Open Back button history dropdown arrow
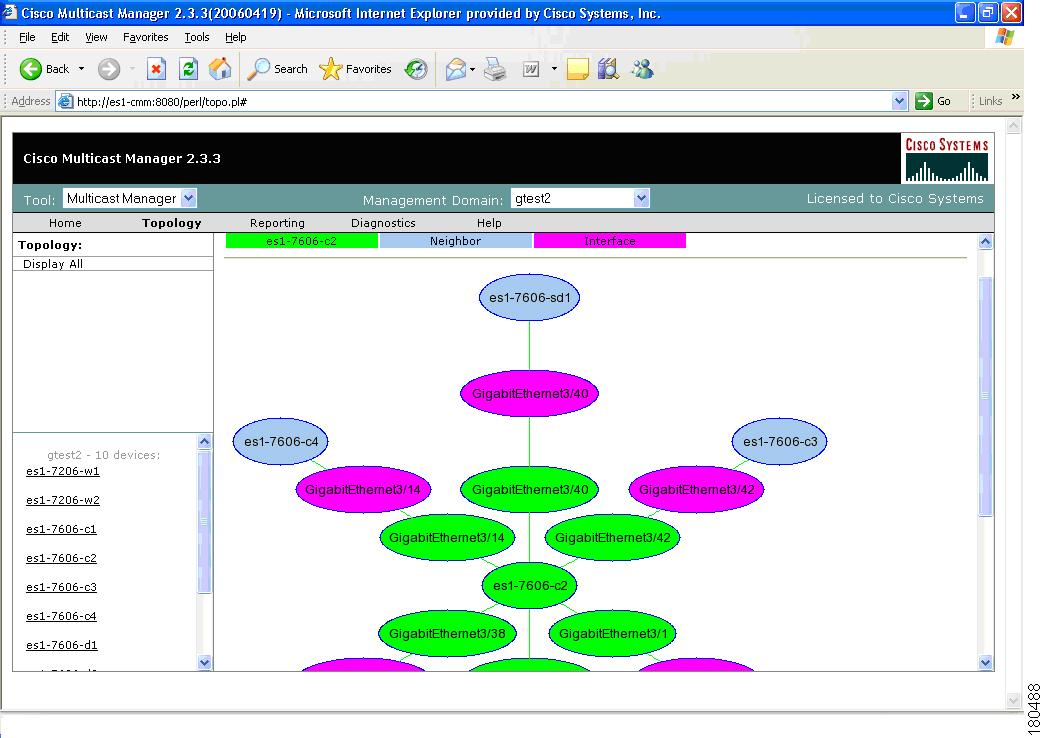This screenshot has height=738, width=1043. pos(81,69)
